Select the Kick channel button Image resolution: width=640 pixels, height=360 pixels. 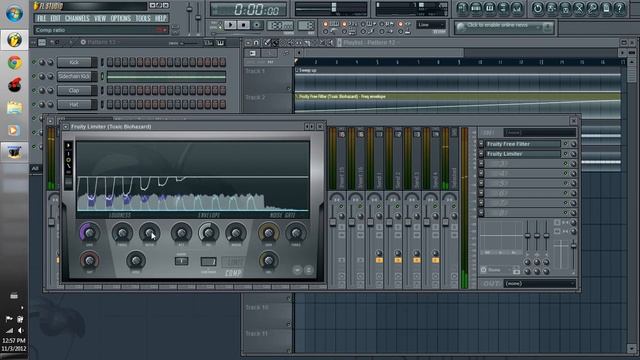click(74, 62)
